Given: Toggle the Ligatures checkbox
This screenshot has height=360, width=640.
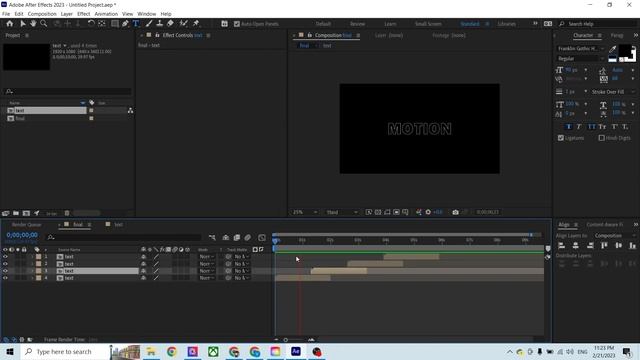Looking at the screenshot, I should [x=561, y=138].
